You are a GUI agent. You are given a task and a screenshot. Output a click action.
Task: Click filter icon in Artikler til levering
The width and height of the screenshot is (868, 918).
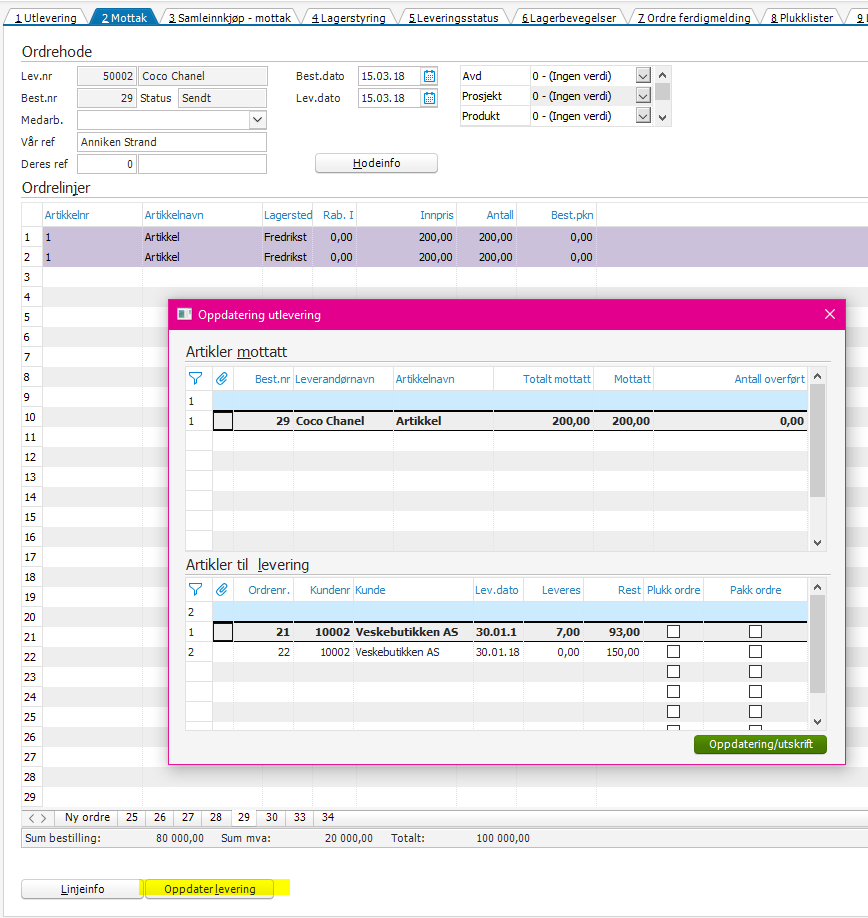pyautogui.click(x=196, y=590)
